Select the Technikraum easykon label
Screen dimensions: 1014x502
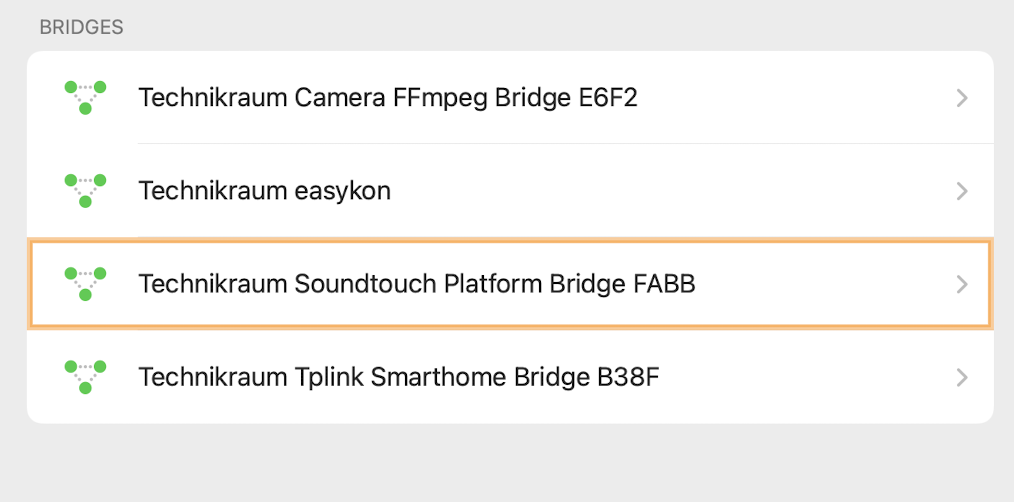tap(264, 191)
